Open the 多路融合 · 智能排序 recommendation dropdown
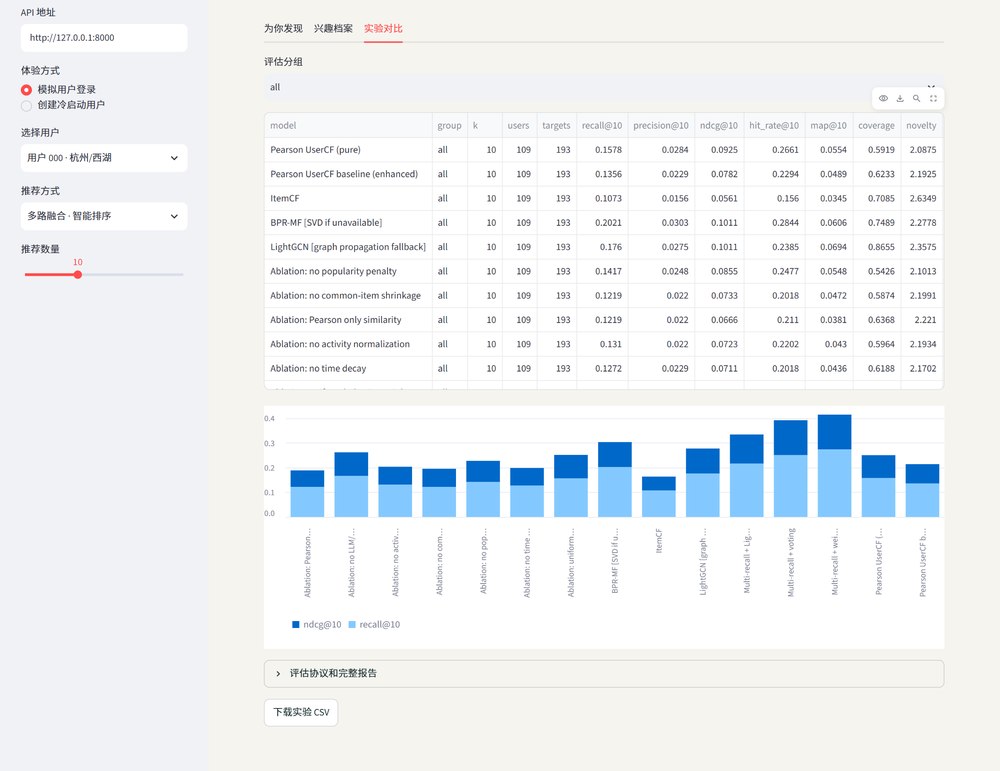The image size is (1000, 771). coord(104,216)
